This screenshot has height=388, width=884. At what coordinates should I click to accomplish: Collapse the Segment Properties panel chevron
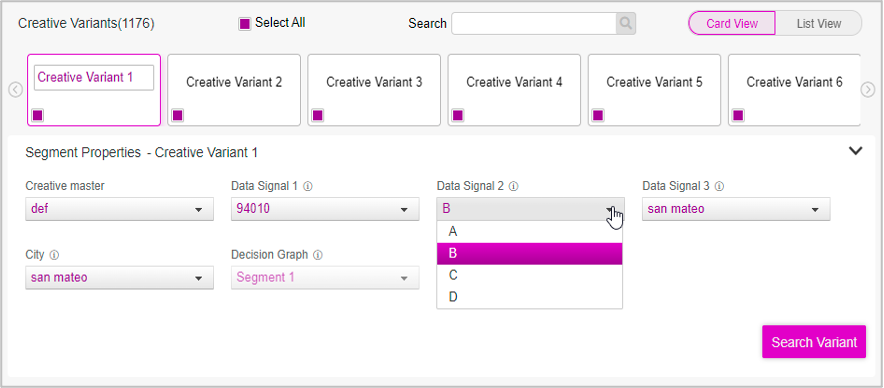point(855,151)
